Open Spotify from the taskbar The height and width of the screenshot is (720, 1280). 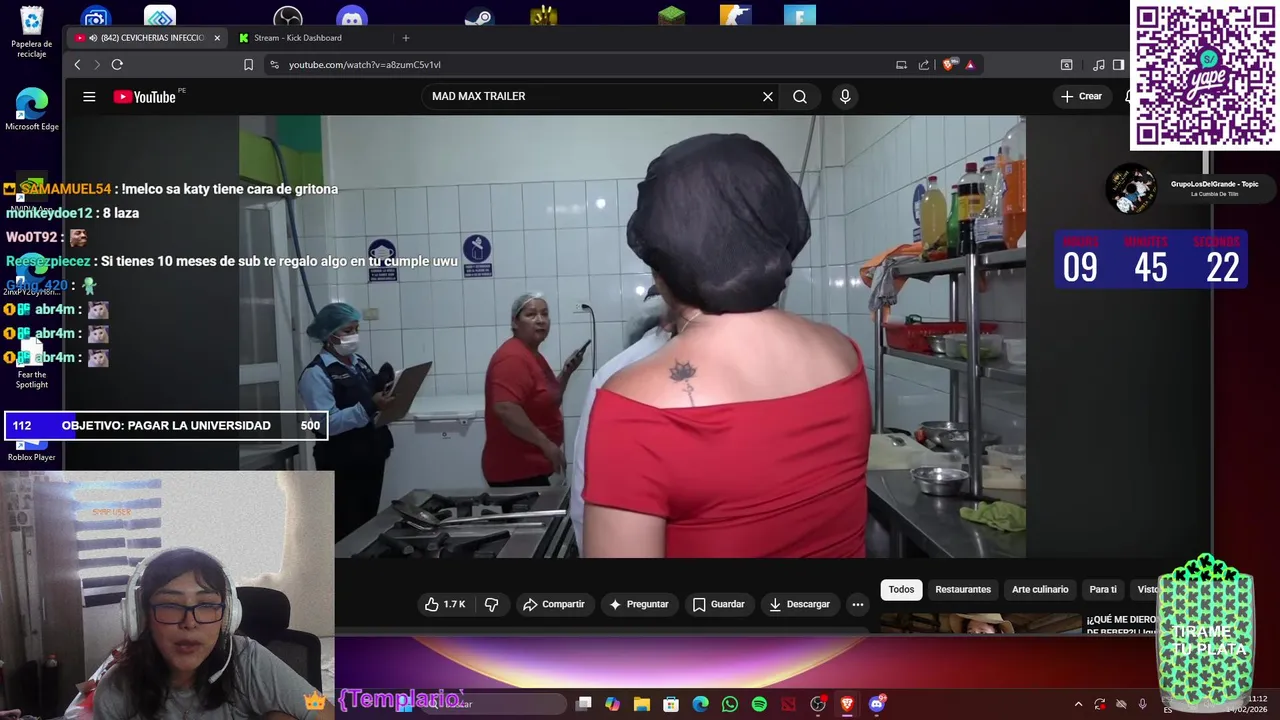tap(759, 704)
